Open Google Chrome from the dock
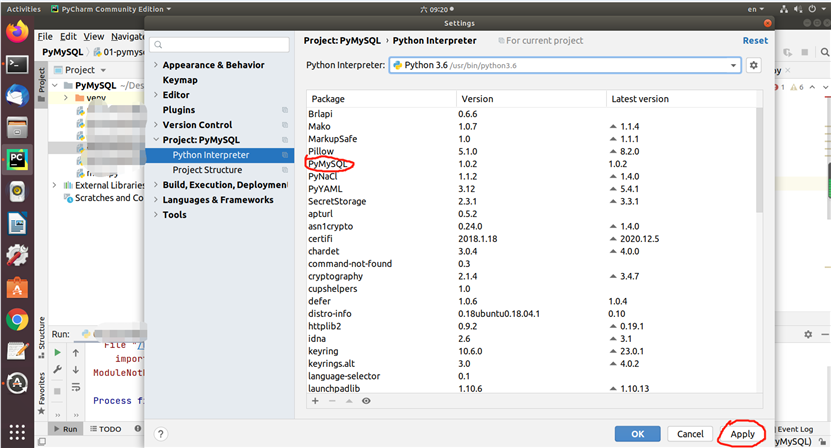Image resolution: width=831 pixels, height=448 pixels. (17, 320)
